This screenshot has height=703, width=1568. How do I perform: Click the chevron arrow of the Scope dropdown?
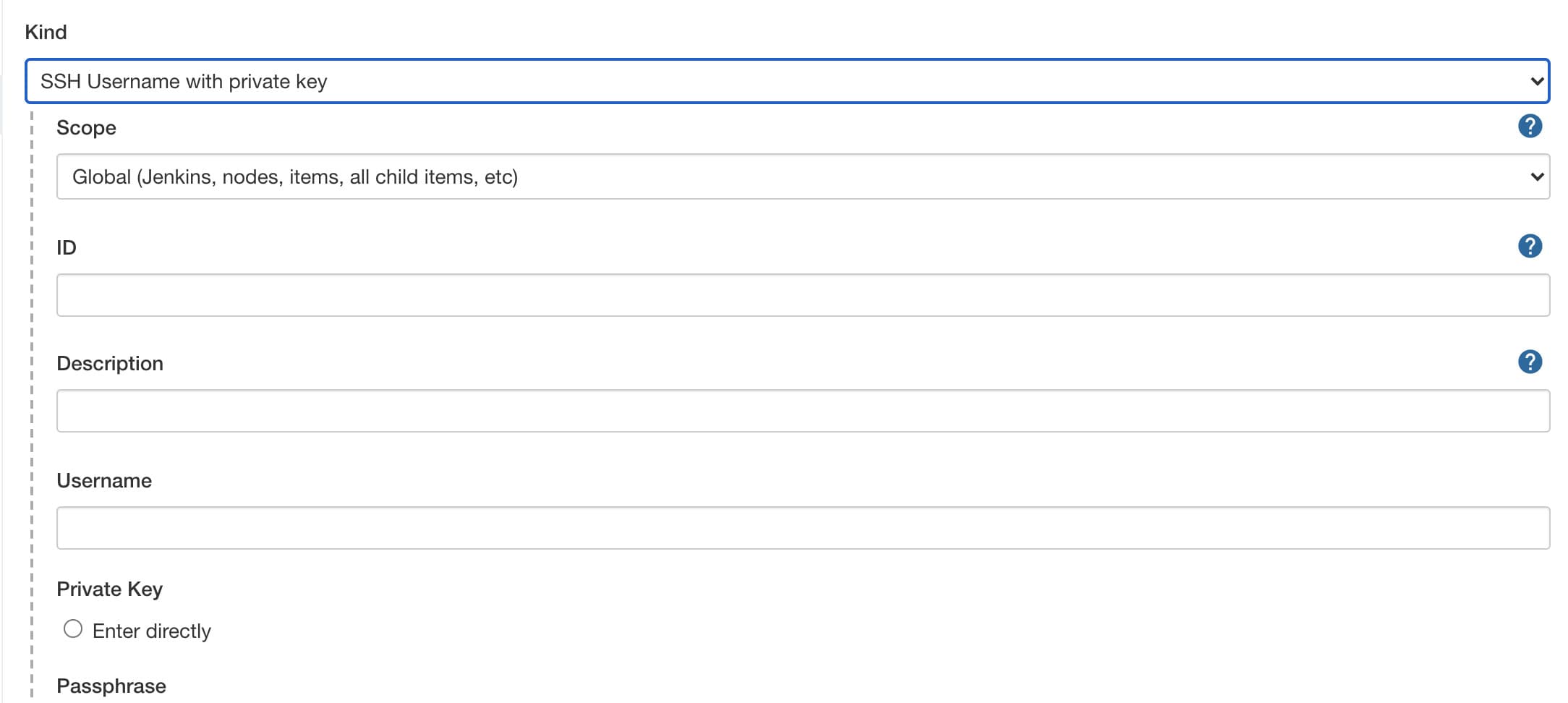[x=1537, y=176]
